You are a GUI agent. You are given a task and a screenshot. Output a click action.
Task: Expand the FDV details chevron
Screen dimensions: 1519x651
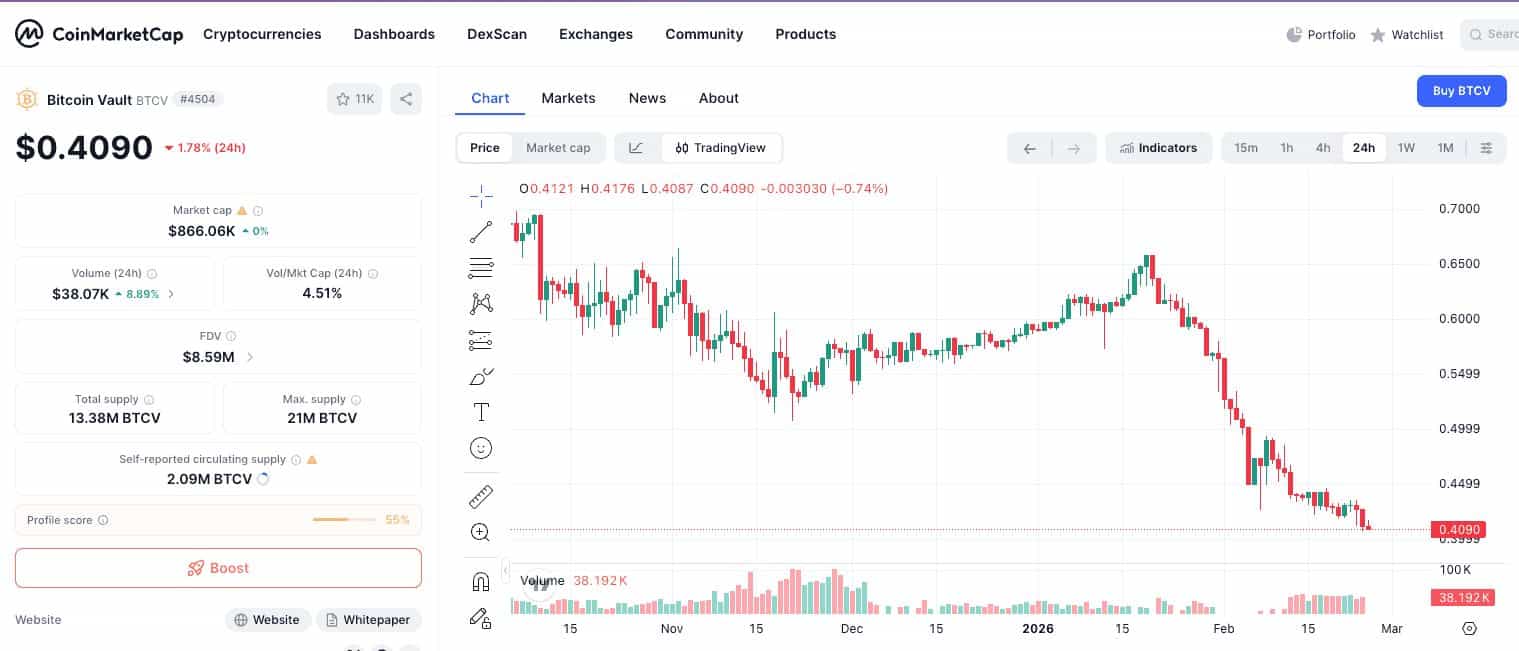click(249, 357)
